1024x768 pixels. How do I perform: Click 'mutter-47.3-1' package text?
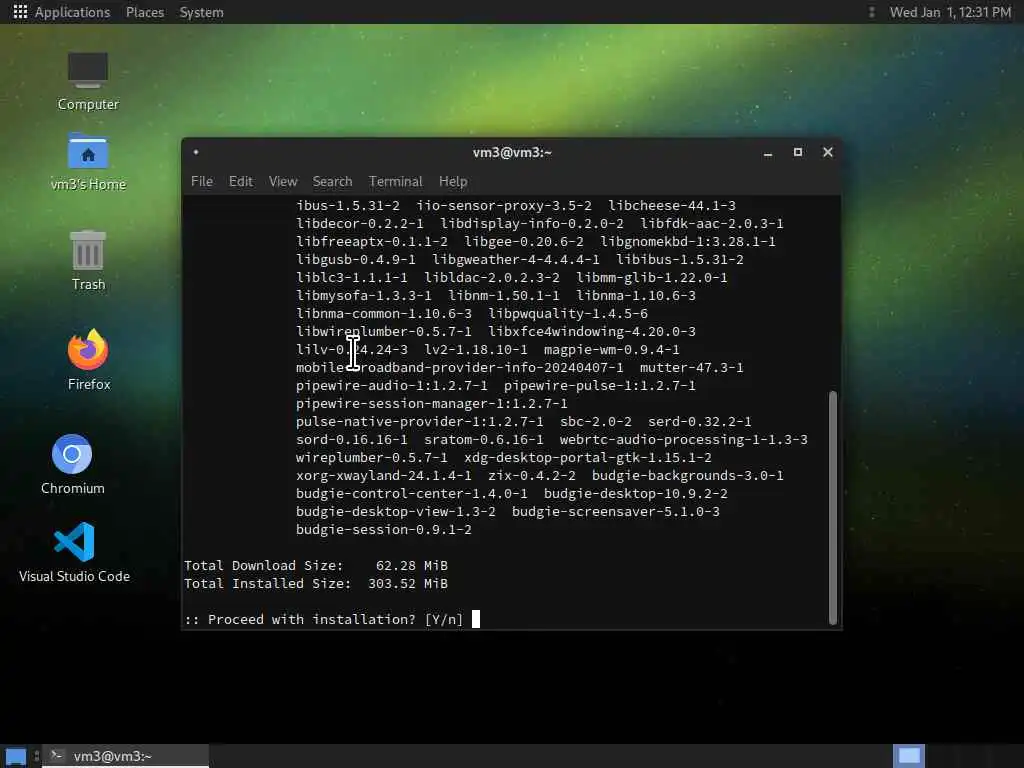[x=692, y=368]
